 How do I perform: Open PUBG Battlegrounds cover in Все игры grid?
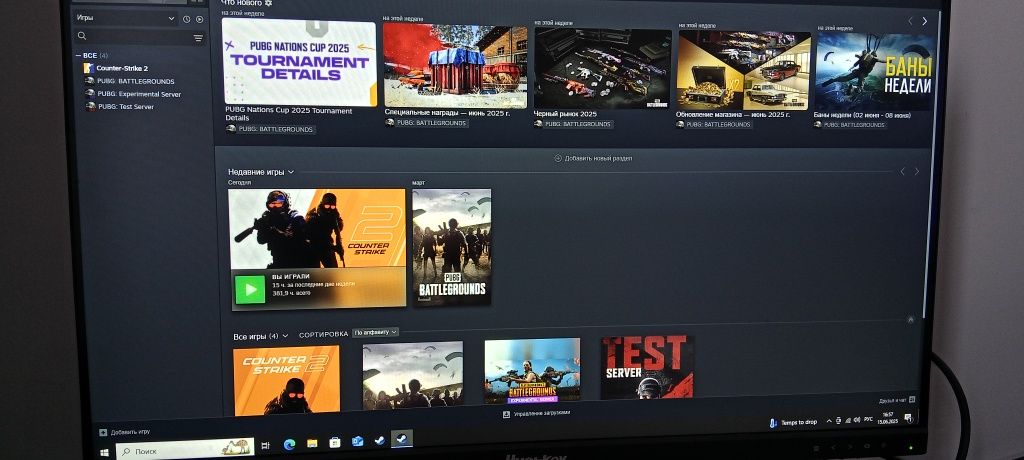pyautogui.click(x=413, y=374)
